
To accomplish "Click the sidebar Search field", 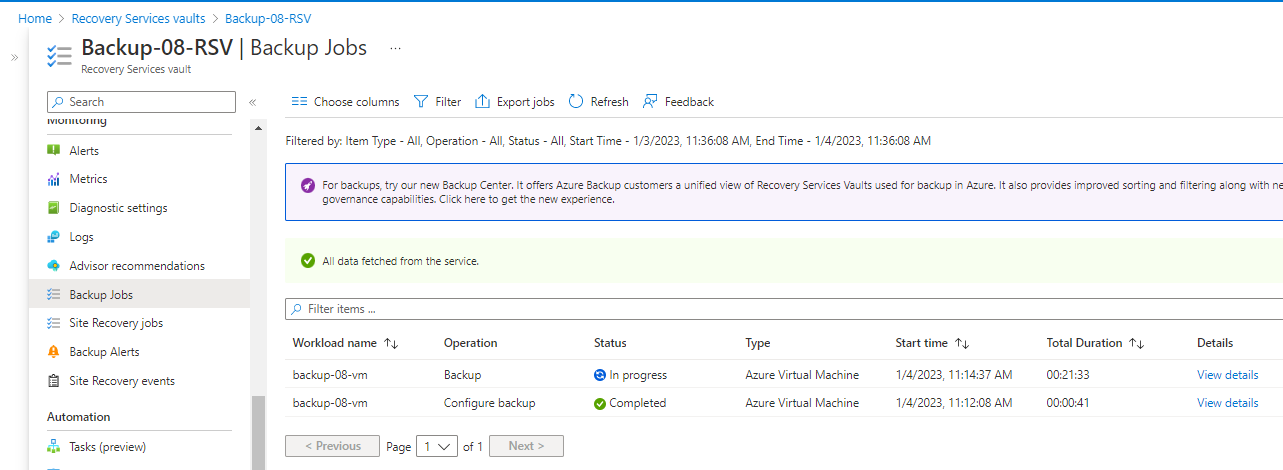I will (141, 102).
